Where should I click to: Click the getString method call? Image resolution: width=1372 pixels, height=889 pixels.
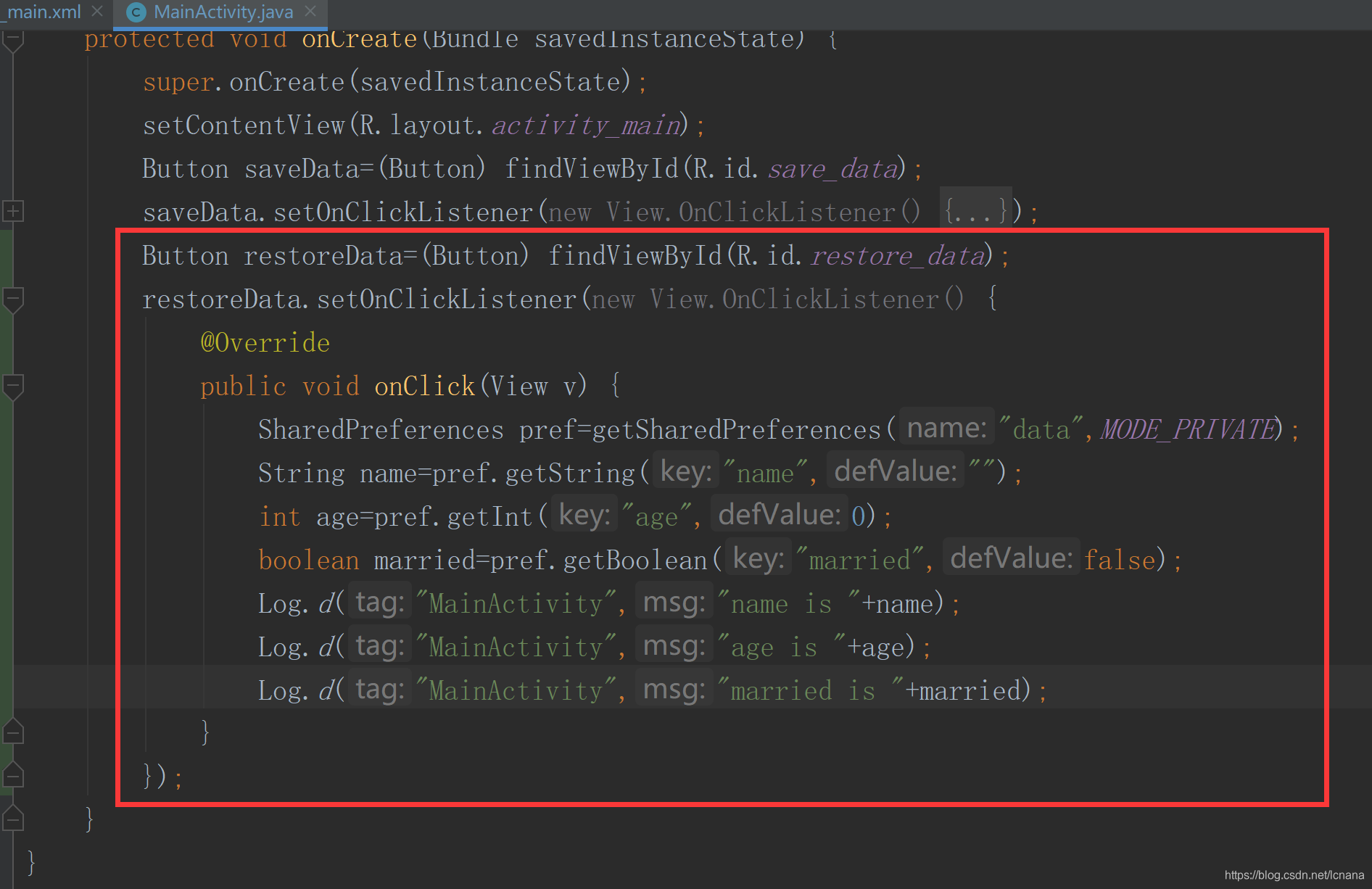570,473
